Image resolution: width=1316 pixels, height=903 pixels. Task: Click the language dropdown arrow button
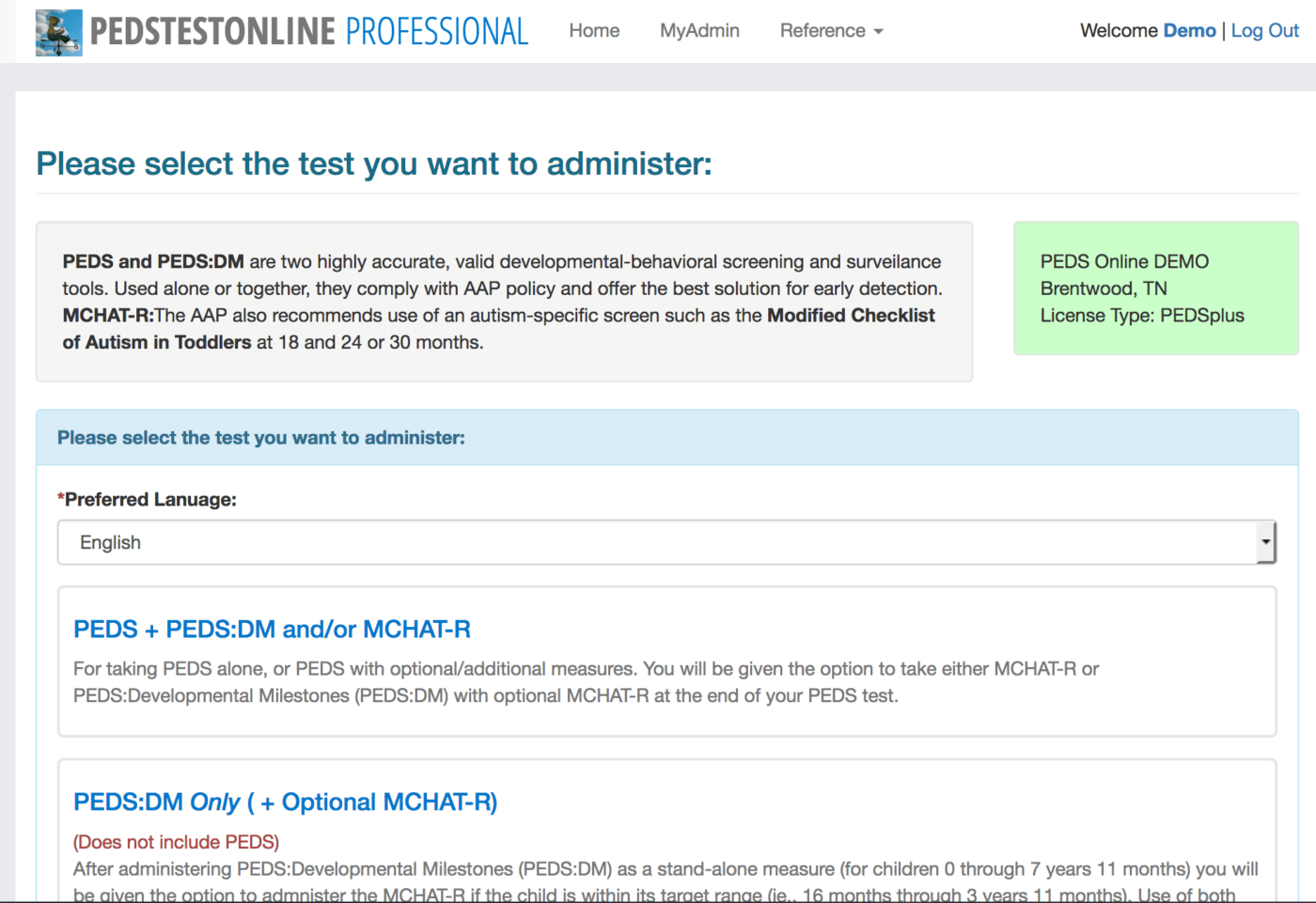1265,542
